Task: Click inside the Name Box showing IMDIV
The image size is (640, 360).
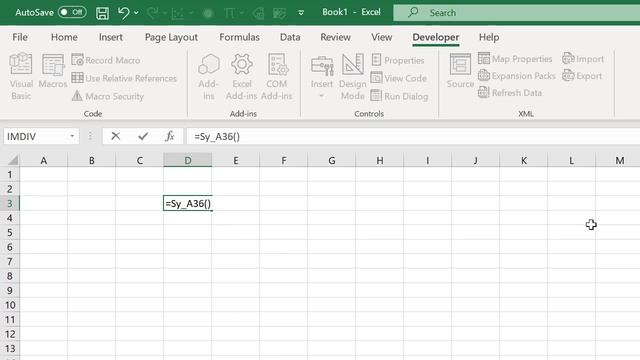Action: pos(35,136)
